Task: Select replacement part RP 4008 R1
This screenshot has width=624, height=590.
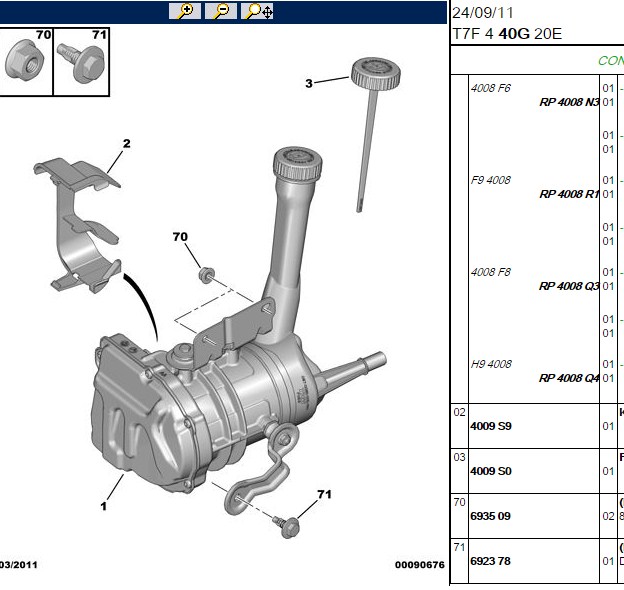Action: point(569,194)
